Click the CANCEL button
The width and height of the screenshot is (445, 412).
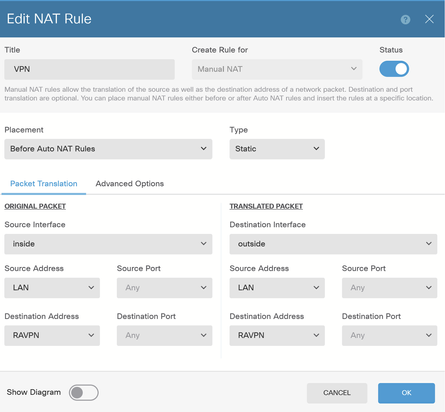click(337, 393)
